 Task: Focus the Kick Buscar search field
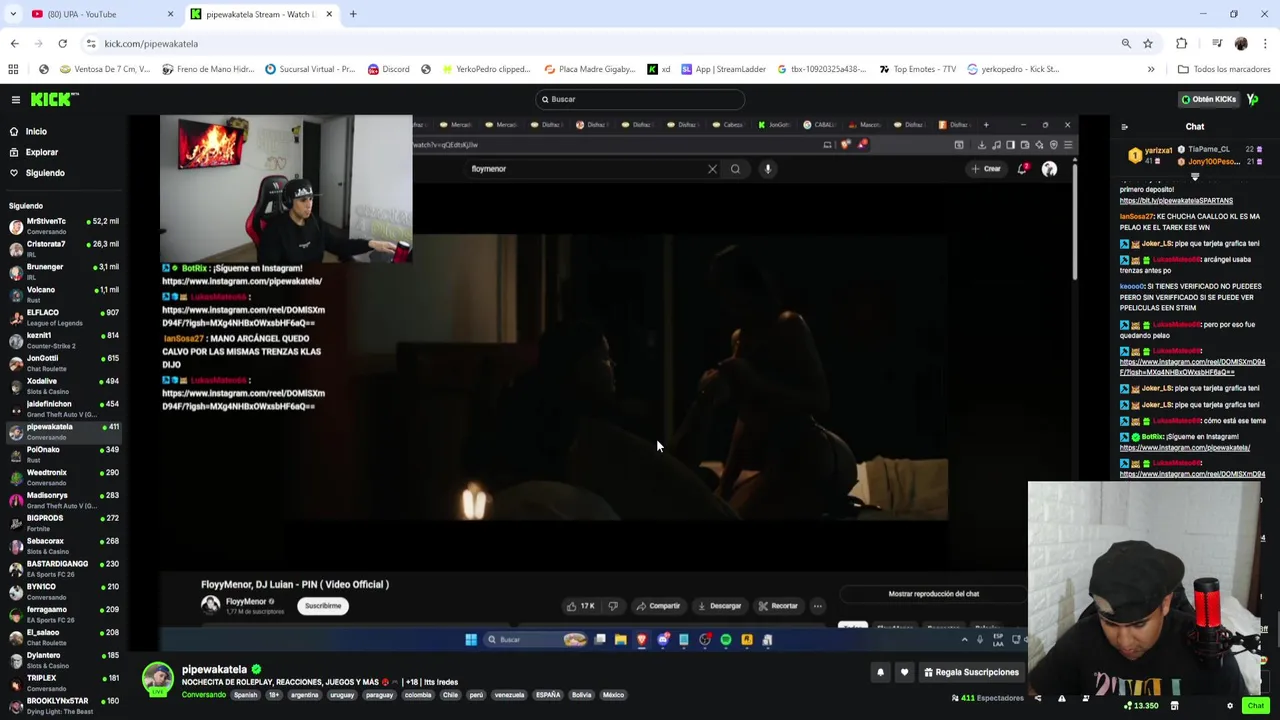point(640,99)
